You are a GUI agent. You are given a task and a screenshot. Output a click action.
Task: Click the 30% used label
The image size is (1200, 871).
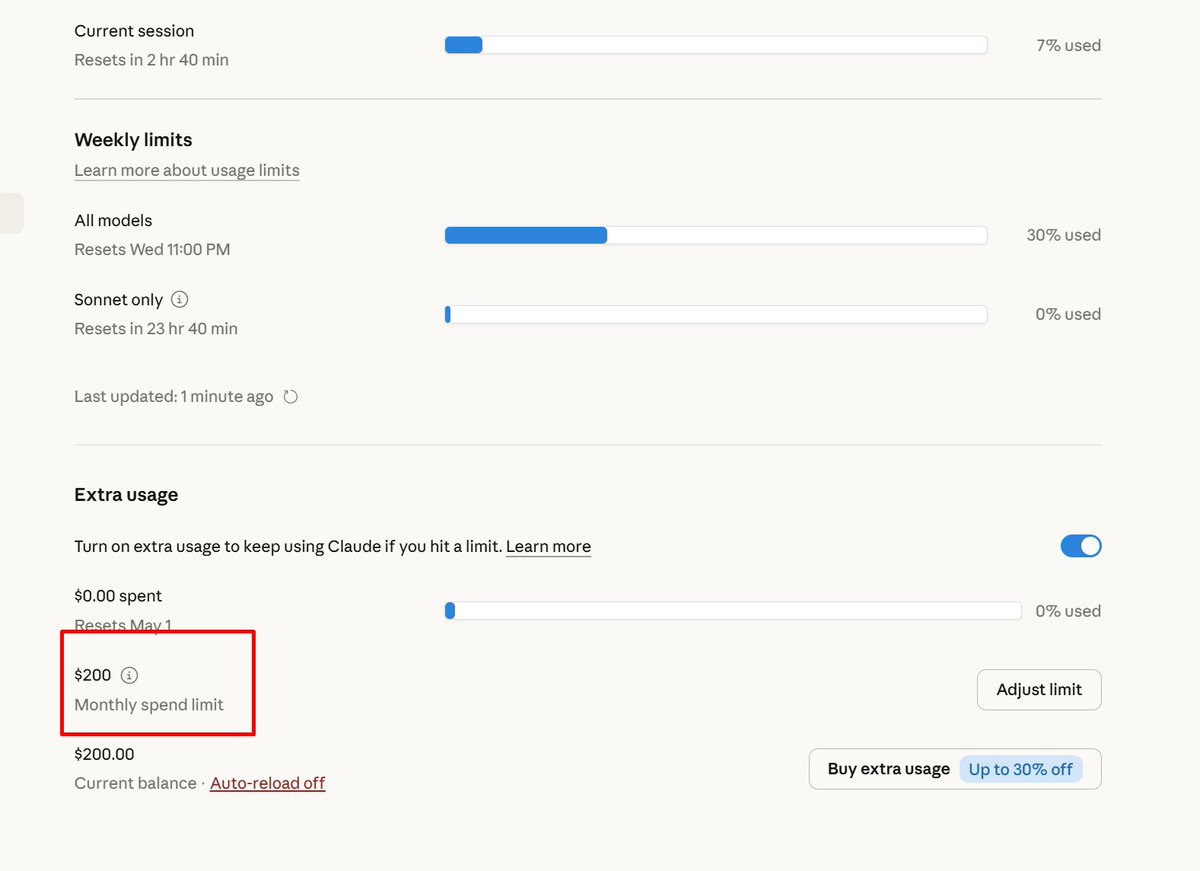point(1064,235)
